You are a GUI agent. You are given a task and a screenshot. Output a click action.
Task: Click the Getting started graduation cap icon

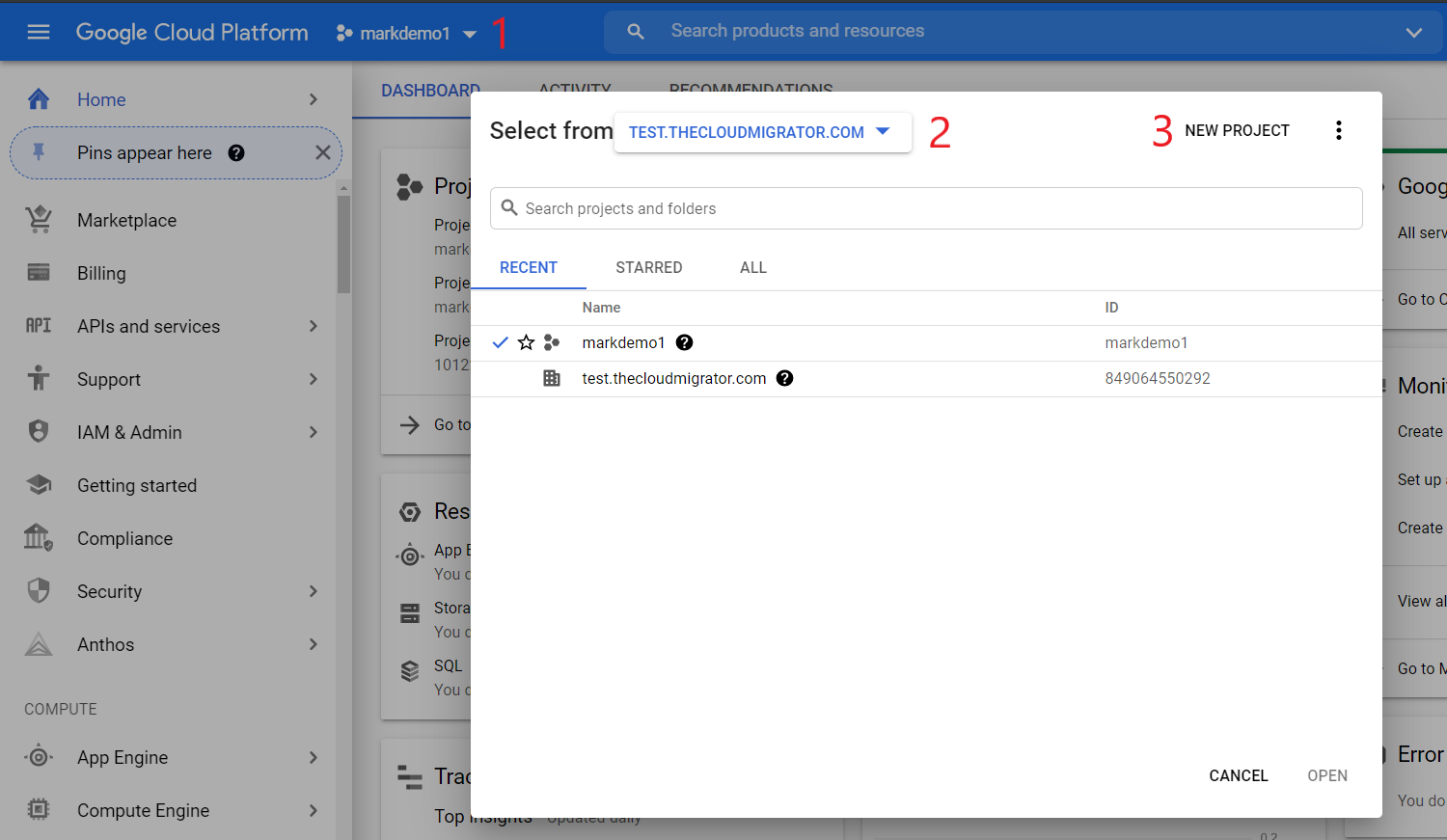coord(39,484)
